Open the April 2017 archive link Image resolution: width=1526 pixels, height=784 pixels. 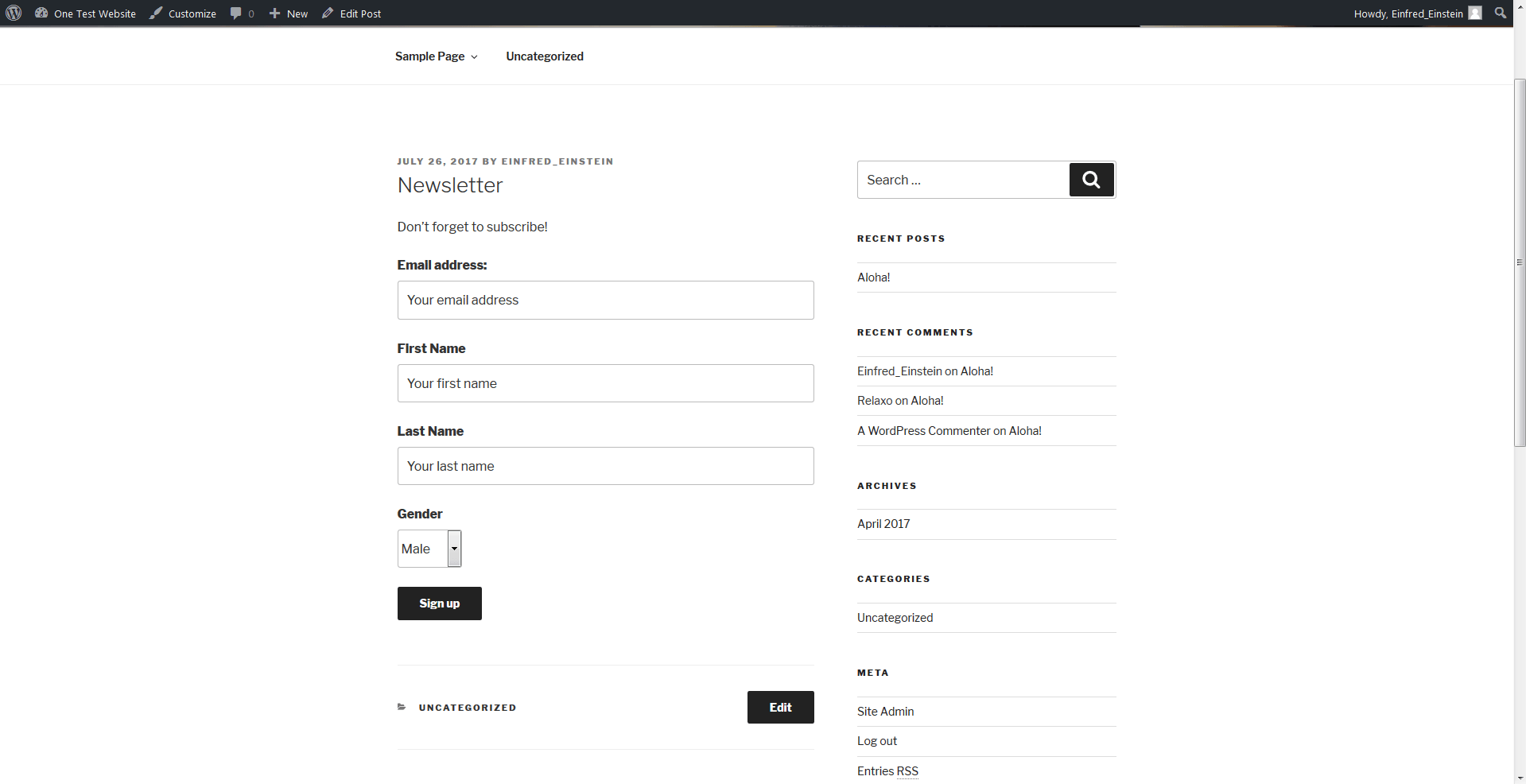point(883,524)
